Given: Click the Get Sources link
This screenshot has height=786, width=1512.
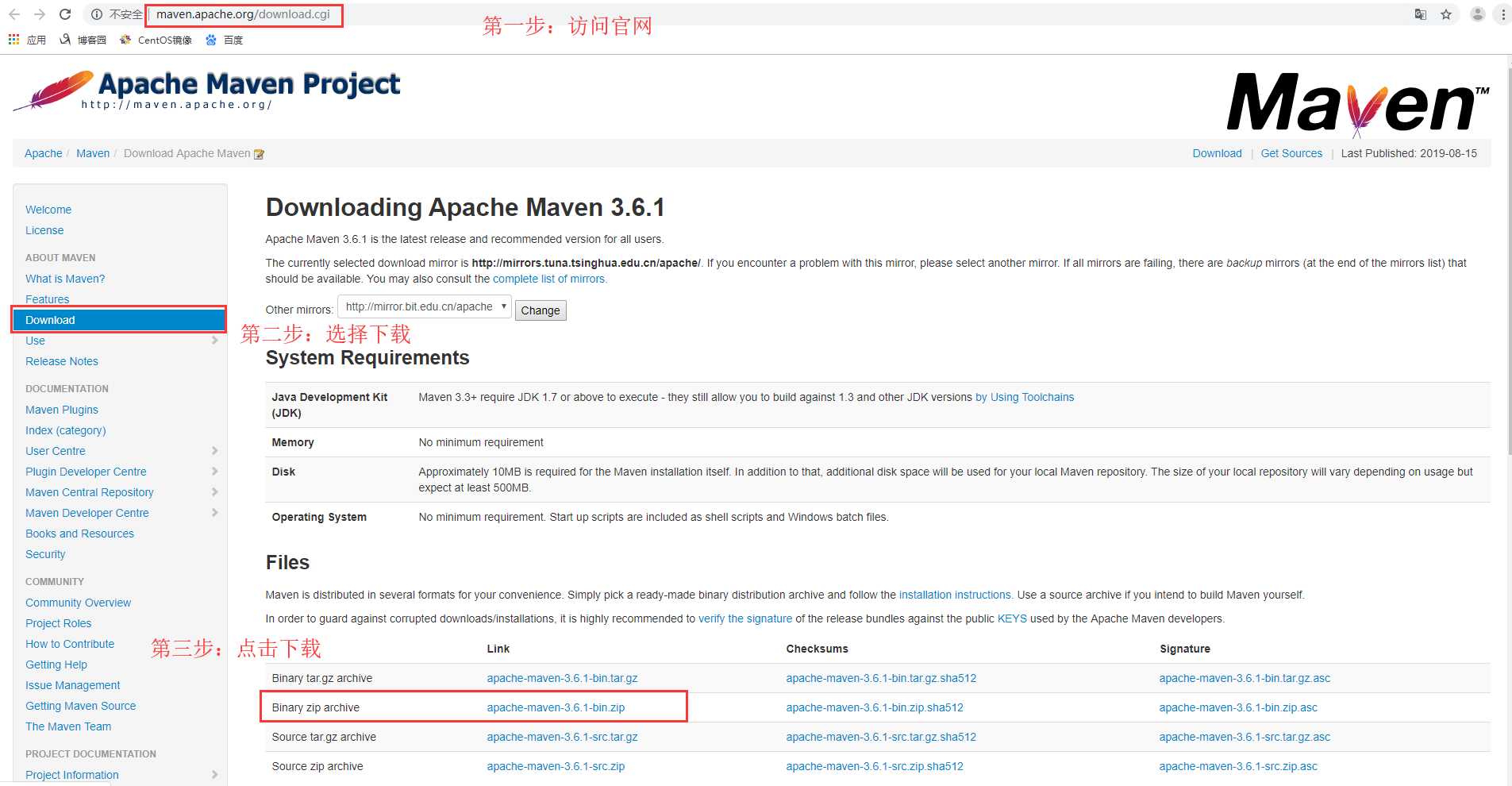Looking at the screenshot, I should tap(1291, 153).
